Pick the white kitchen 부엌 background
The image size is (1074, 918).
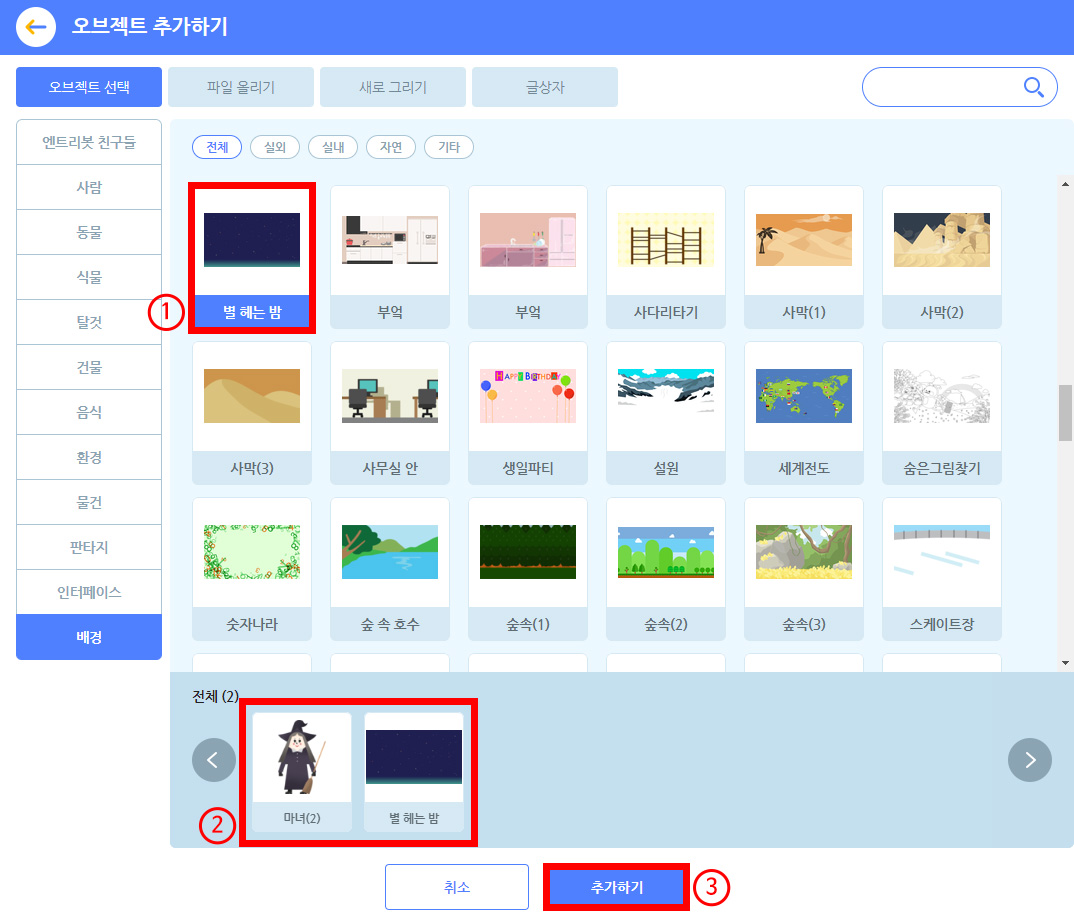[x=390, y=258]
